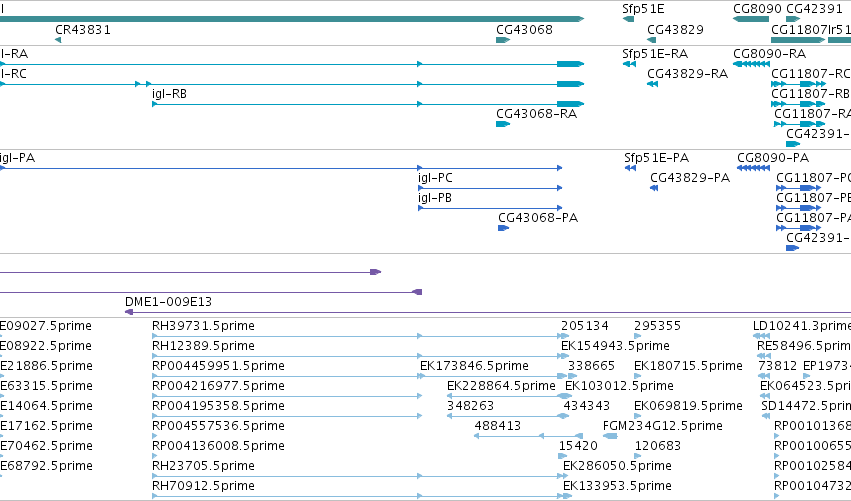Select the EK069819.5prime label
Viewport: 851px width, 501px height.
pos(688,407)
